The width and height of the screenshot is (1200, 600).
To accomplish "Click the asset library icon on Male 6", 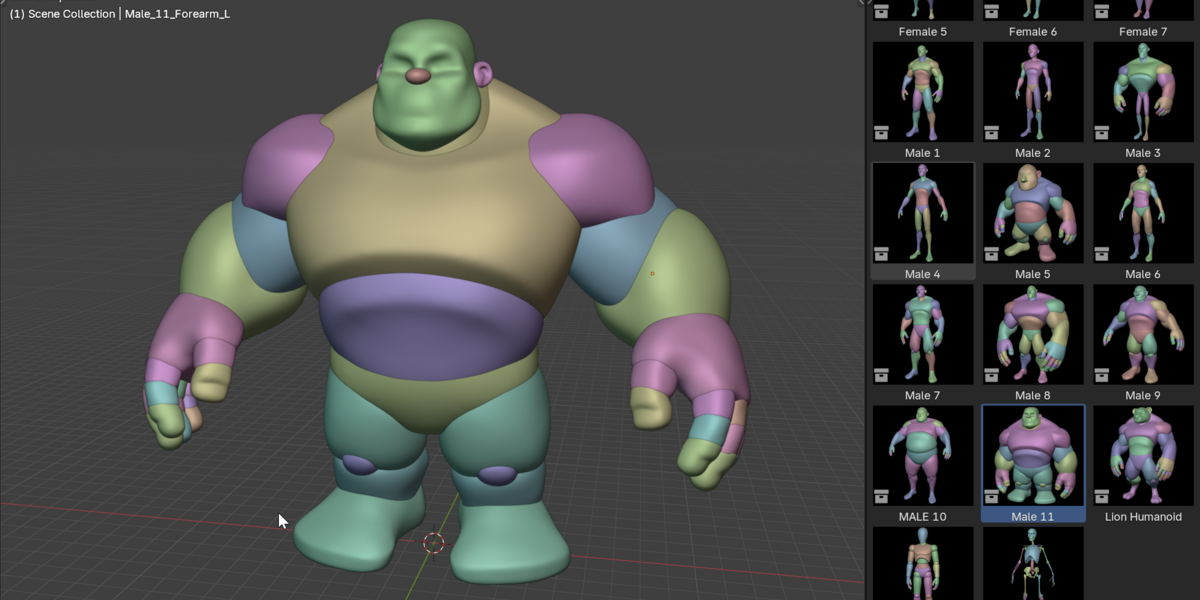I will pos(1102,253).
